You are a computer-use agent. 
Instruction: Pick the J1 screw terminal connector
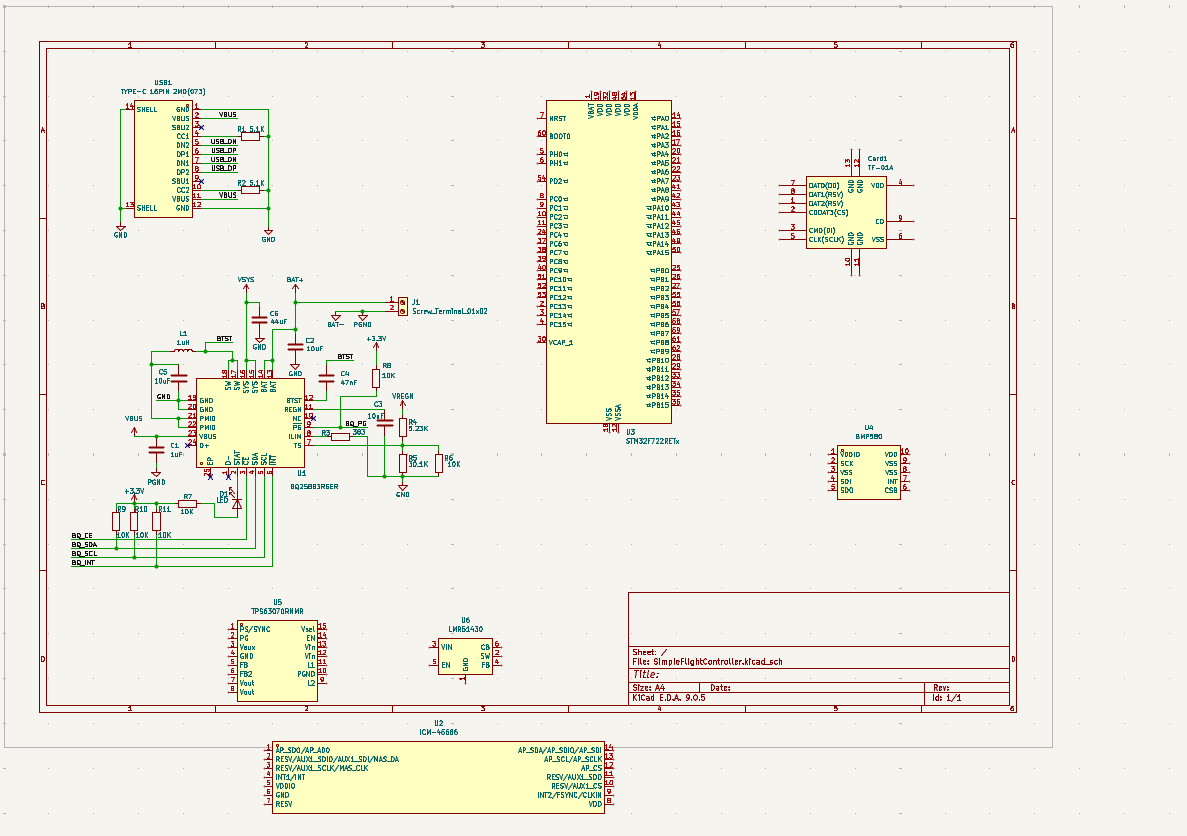click(403, 305)
